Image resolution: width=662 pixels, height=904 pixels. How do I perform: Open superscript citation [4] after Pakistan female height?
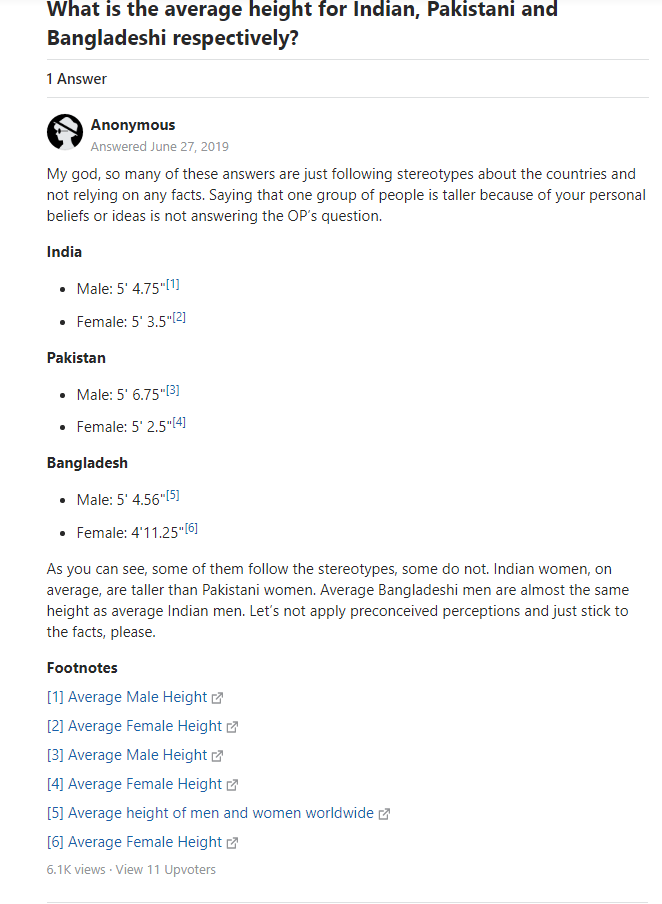click(x=179, y=423)
